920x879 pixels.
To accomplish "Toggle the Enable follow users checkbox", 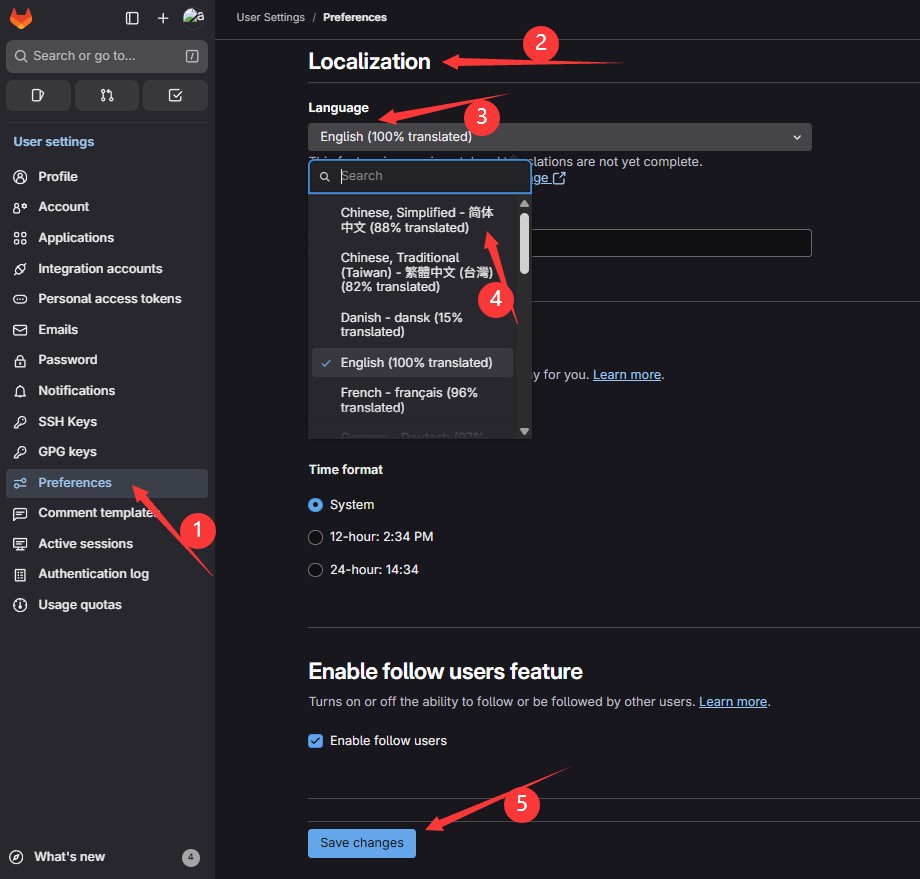I will pyautogui.click(x=316, y=741).
